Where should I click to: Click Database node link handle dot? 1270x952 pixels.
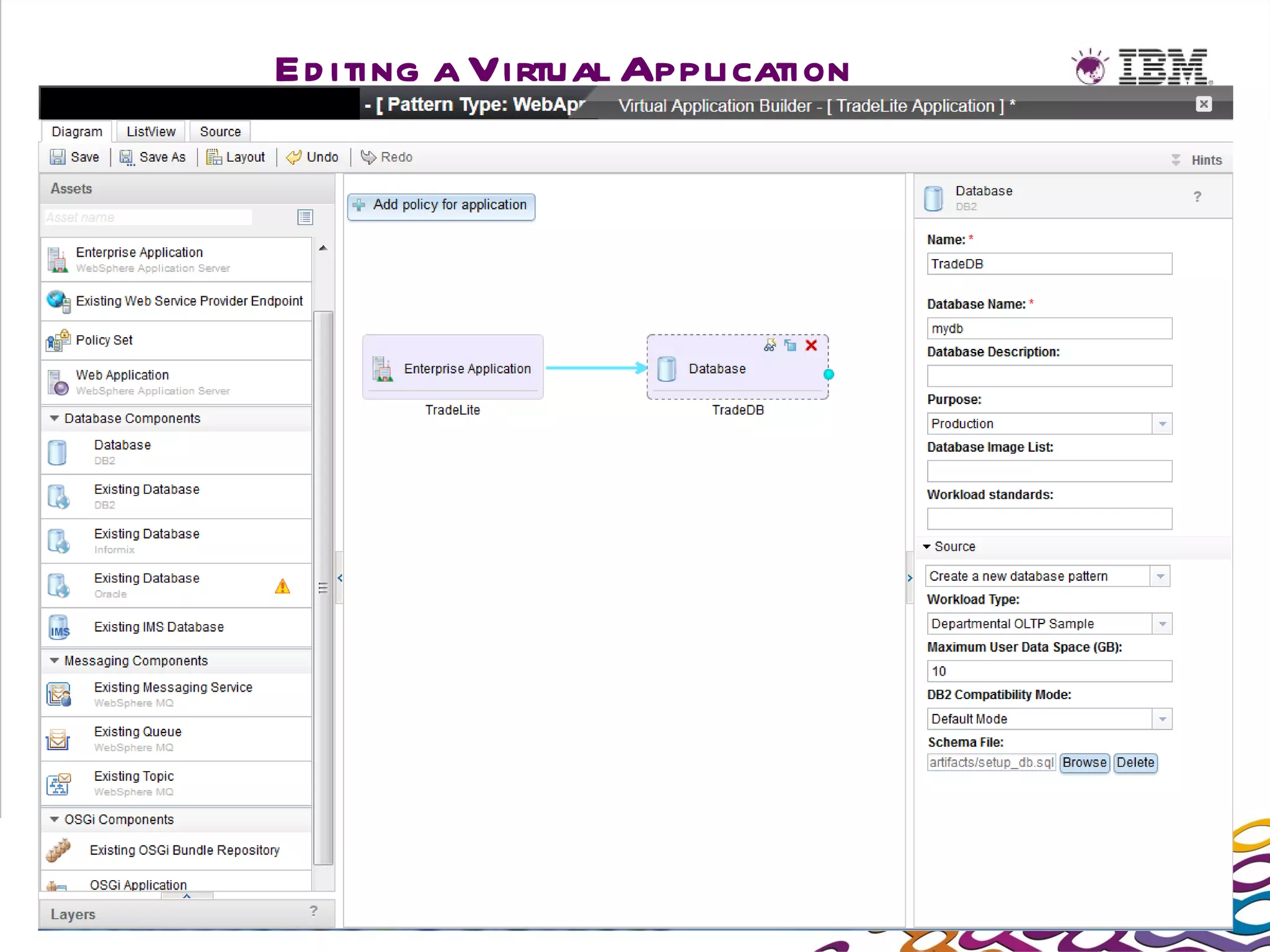coord(828,374)
